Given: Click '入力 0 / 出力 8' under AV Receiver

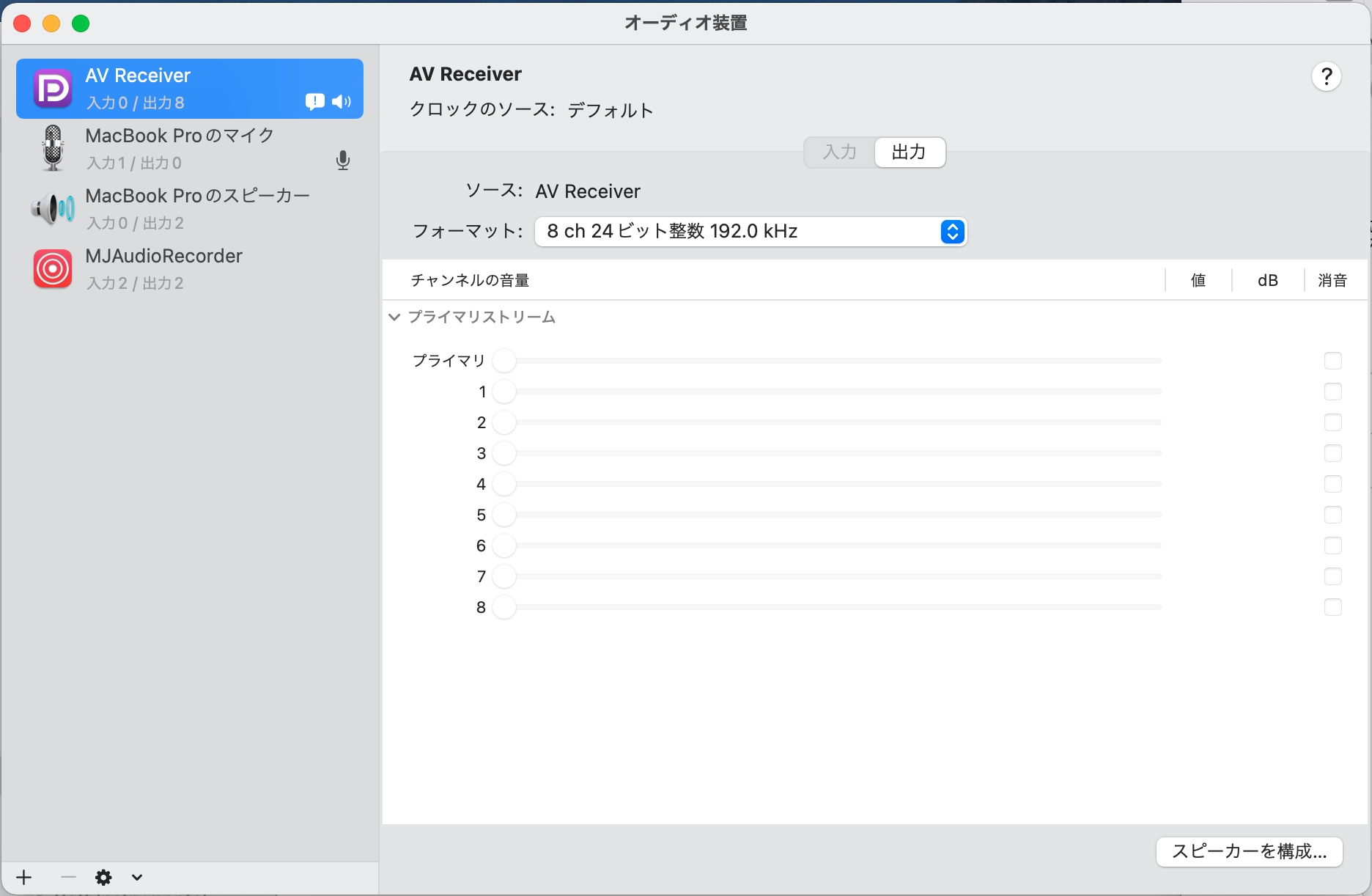Looking at the screenshot, I should click(x=136, y=103).
